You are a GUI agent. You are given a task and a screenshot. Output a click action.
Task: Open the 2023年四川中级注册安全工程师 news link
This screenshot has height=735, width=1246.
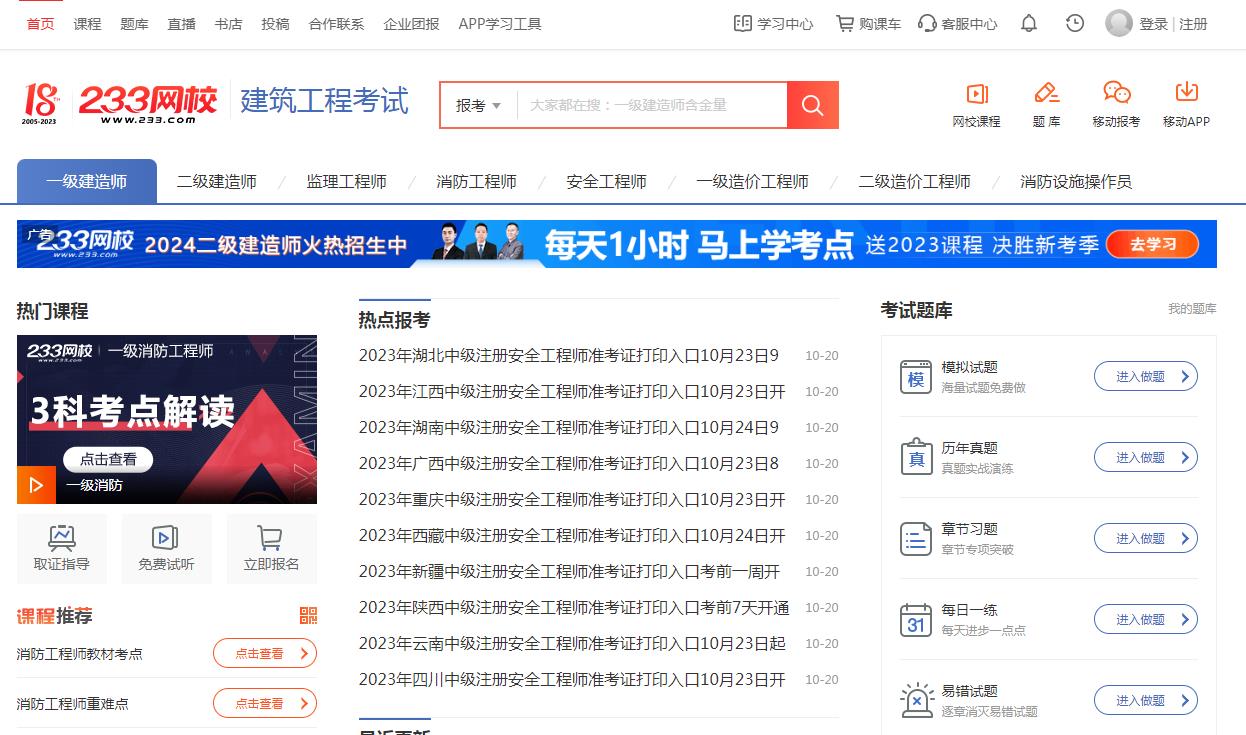click(572, 679)
